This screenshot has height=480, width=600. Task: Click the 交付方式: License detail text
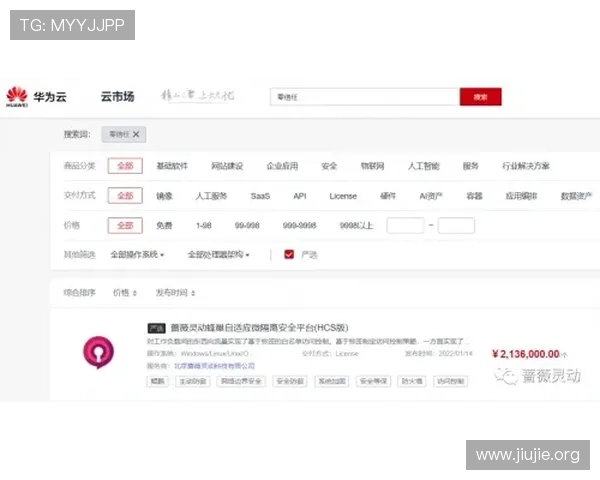(x=330, y=353)
